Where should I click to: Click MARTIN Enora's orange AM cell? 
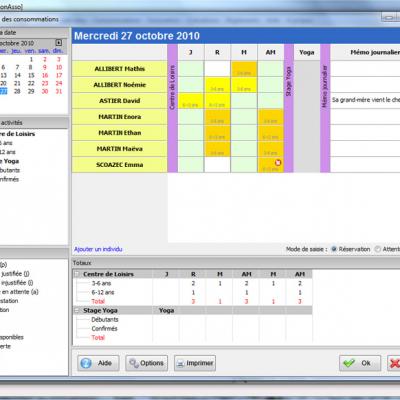tap(270, 117)
